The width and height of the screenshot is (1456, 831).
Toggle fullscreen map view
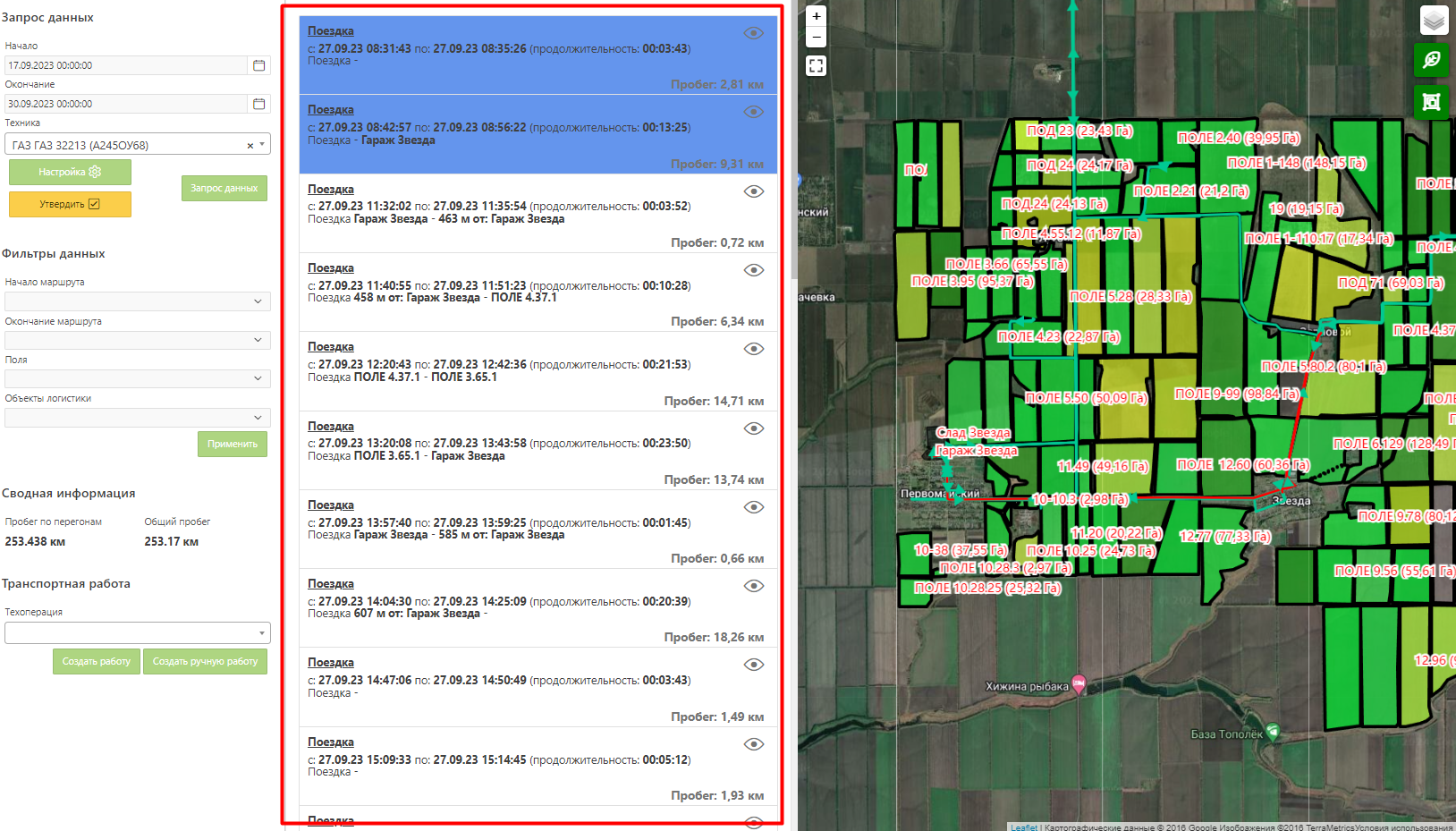[816, 66]
